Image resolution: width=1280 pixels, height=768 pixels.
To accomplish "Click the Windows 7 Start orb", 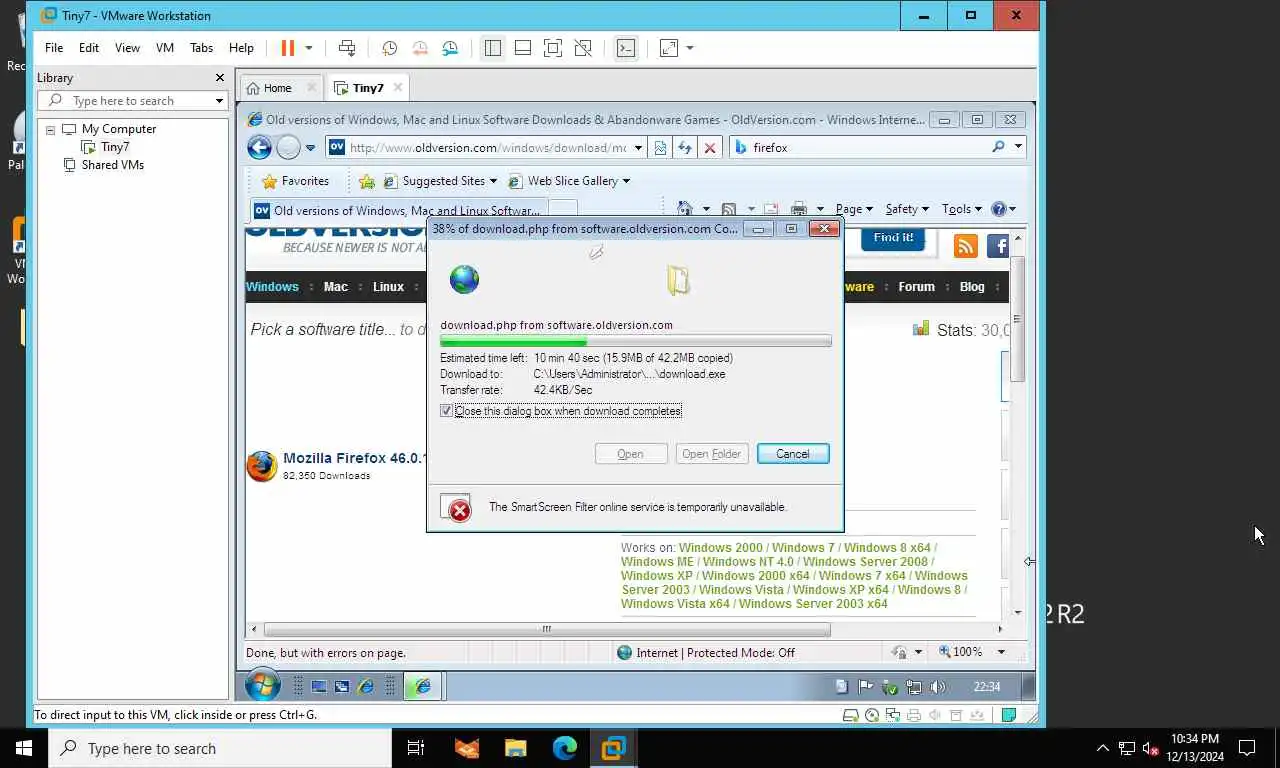I will tap(263, 685).
